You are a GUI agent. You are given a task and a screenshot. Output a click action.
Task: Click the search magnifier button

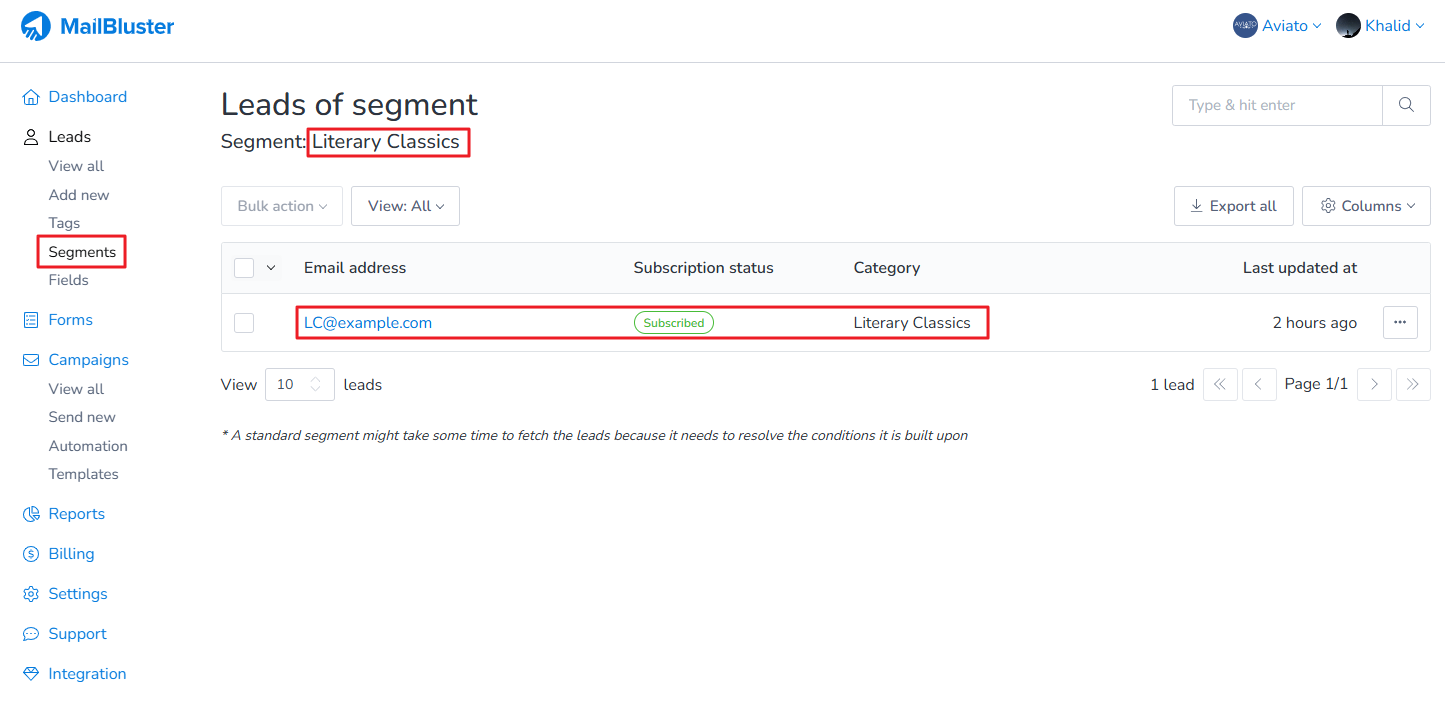pos(1406,105)
